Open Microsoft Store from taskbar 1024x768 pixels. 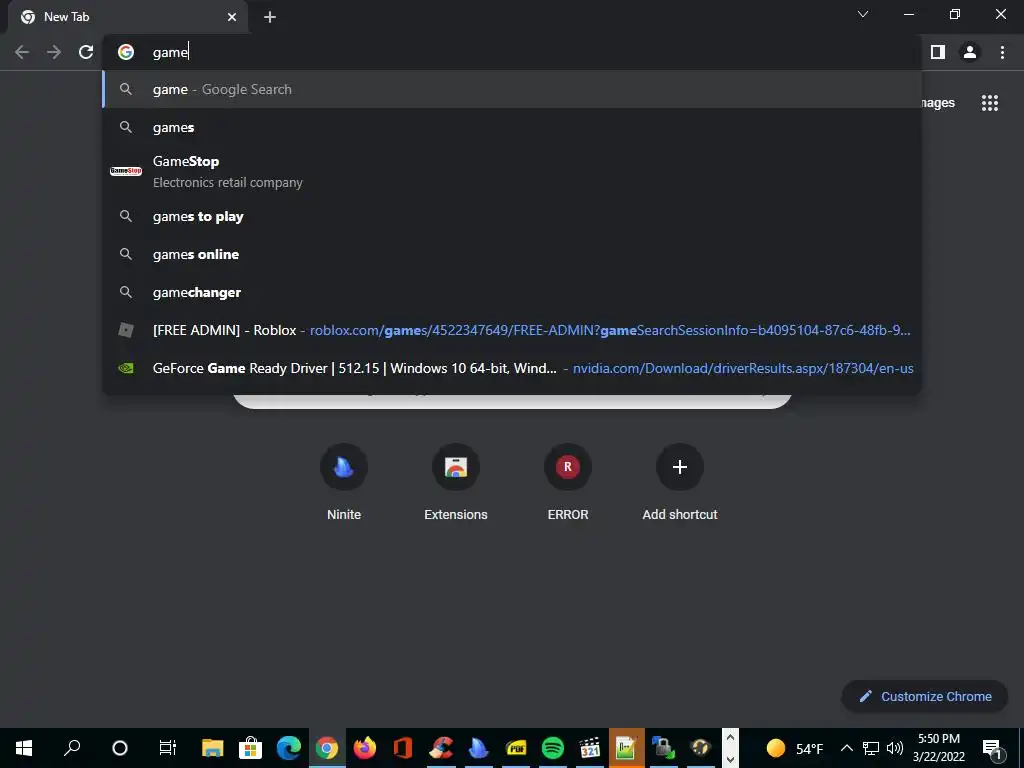click(x=250, y=748)
